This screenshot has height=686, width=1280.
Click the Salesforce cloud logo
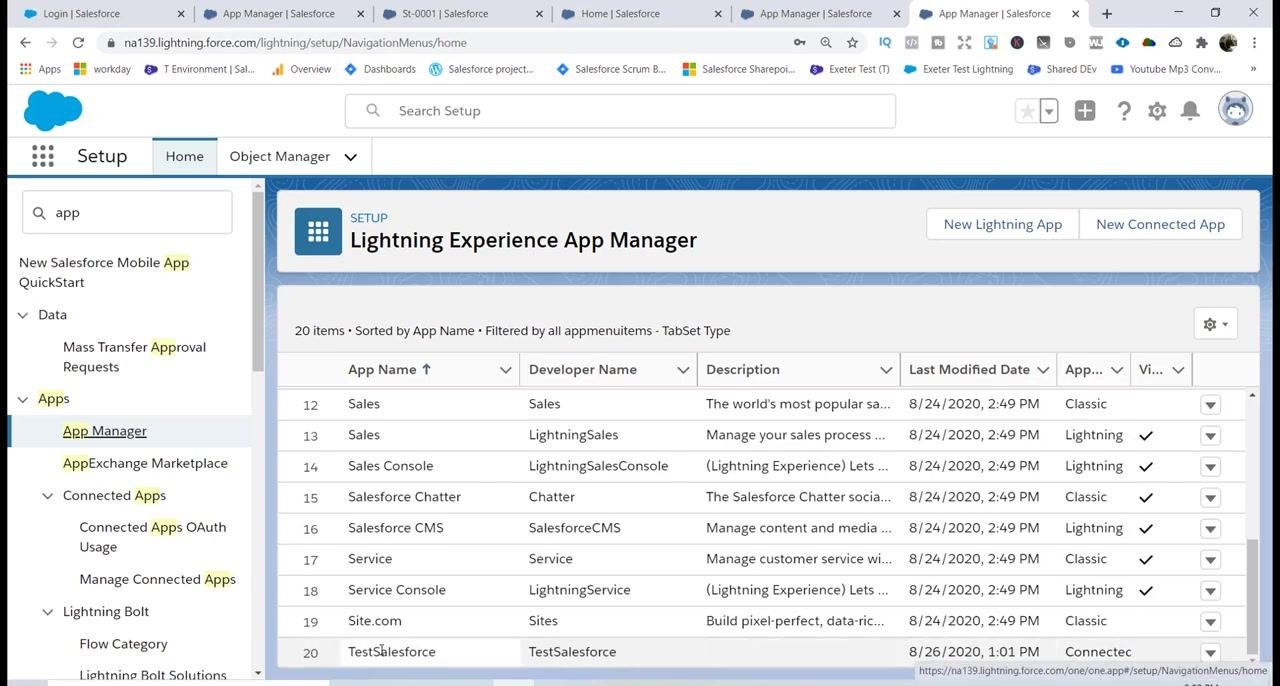[x=53, y=110]
